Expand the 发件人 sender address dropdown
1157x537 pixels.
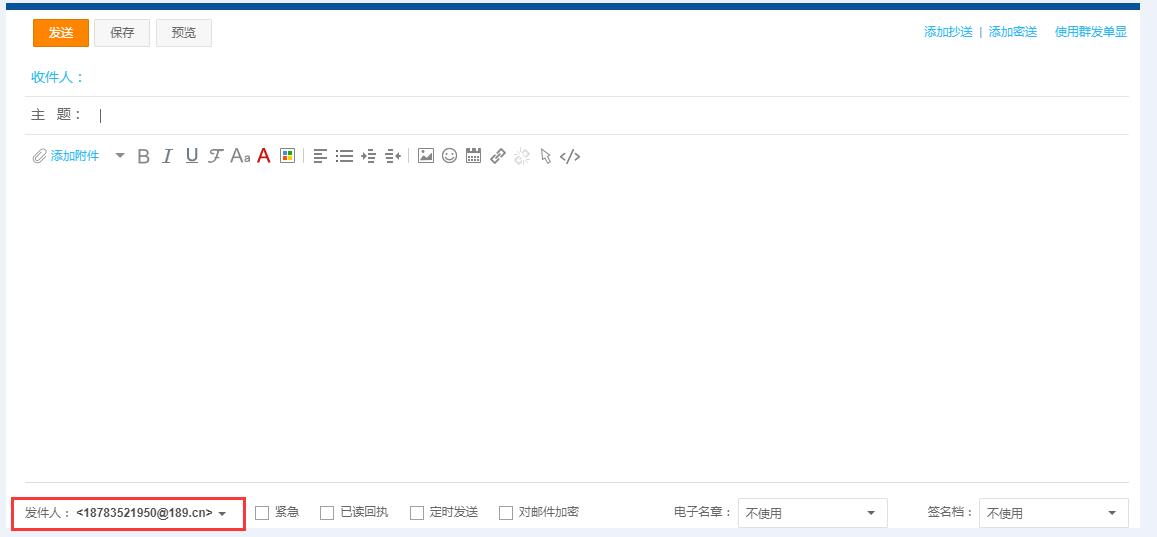pos(222,513)
